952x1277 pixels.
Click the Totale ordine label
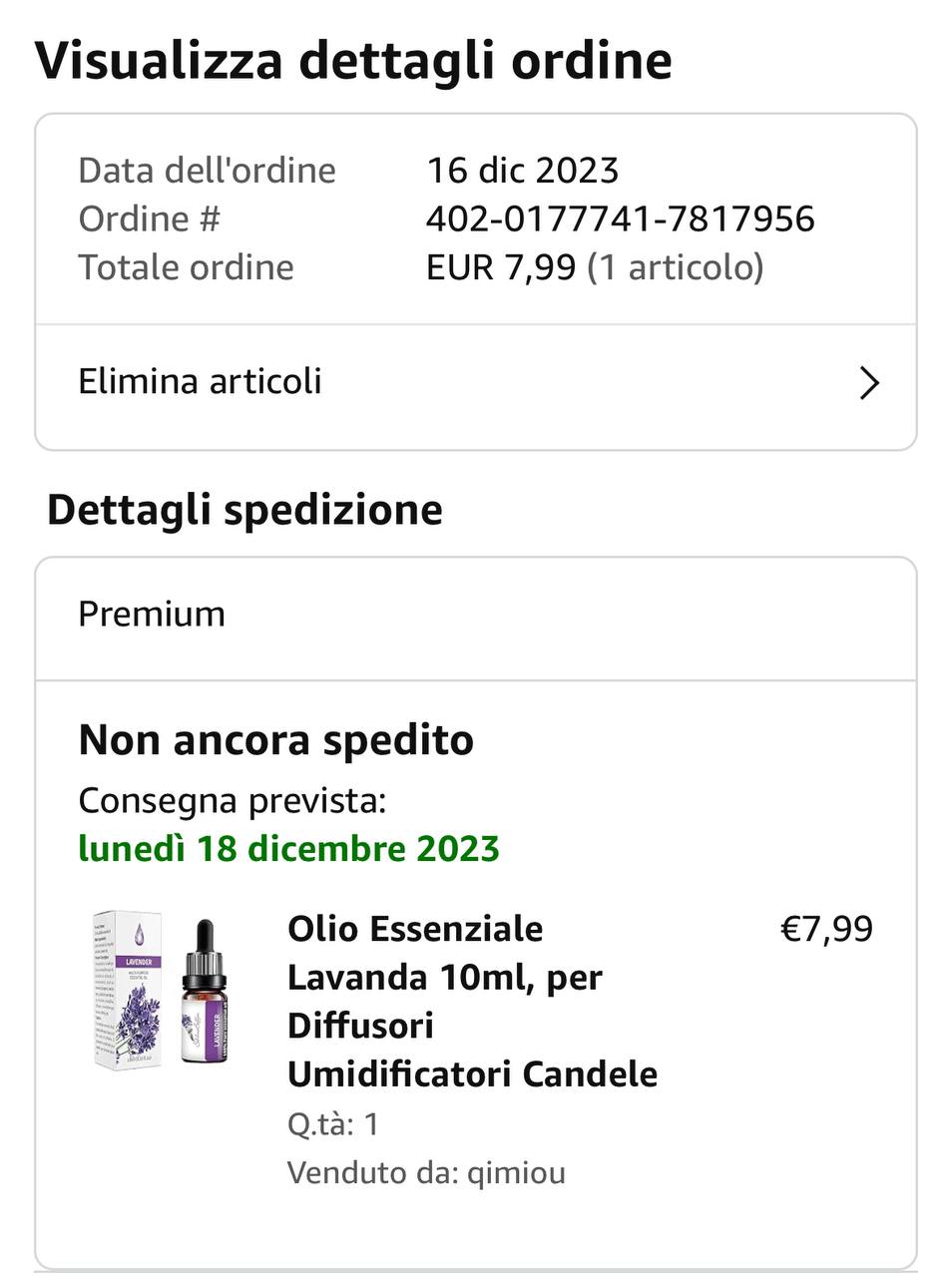(186, 267)
